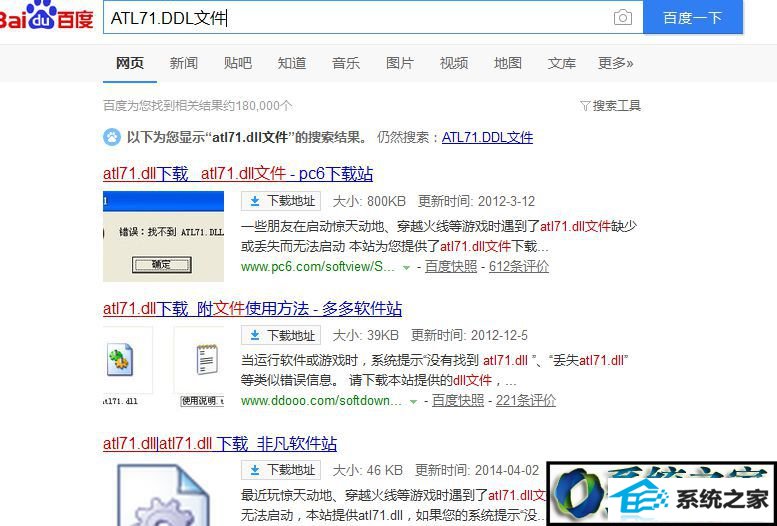Click 下载地址 button in 非凡软件站 result
The width and height of the screenshot is (777, 526).
pos(281,469)
